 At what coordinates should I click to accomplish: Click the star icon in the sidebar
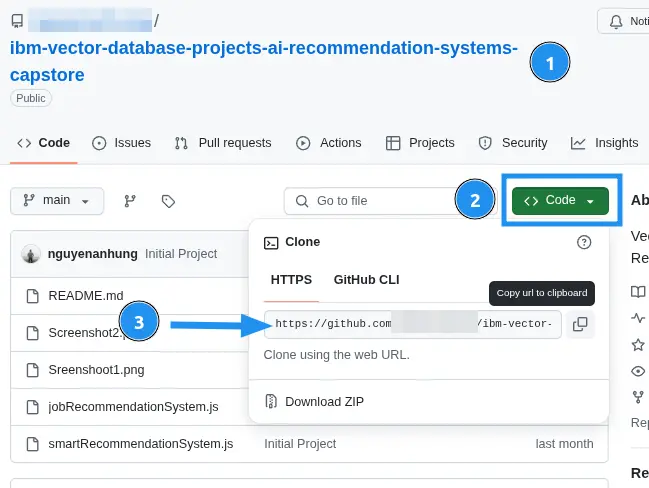638,345
